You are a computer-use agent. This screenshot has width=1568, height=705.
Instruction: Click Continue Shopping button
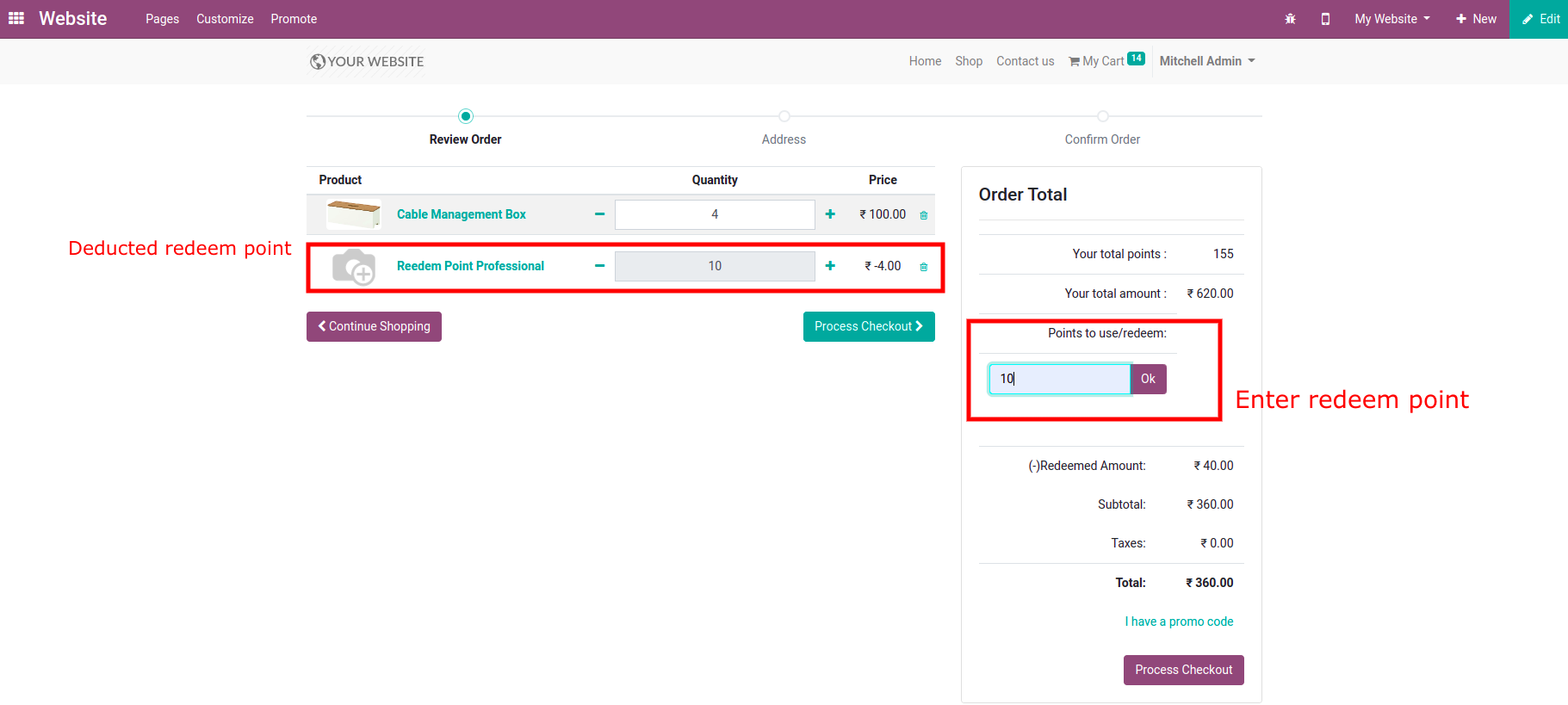click(374, 326)
